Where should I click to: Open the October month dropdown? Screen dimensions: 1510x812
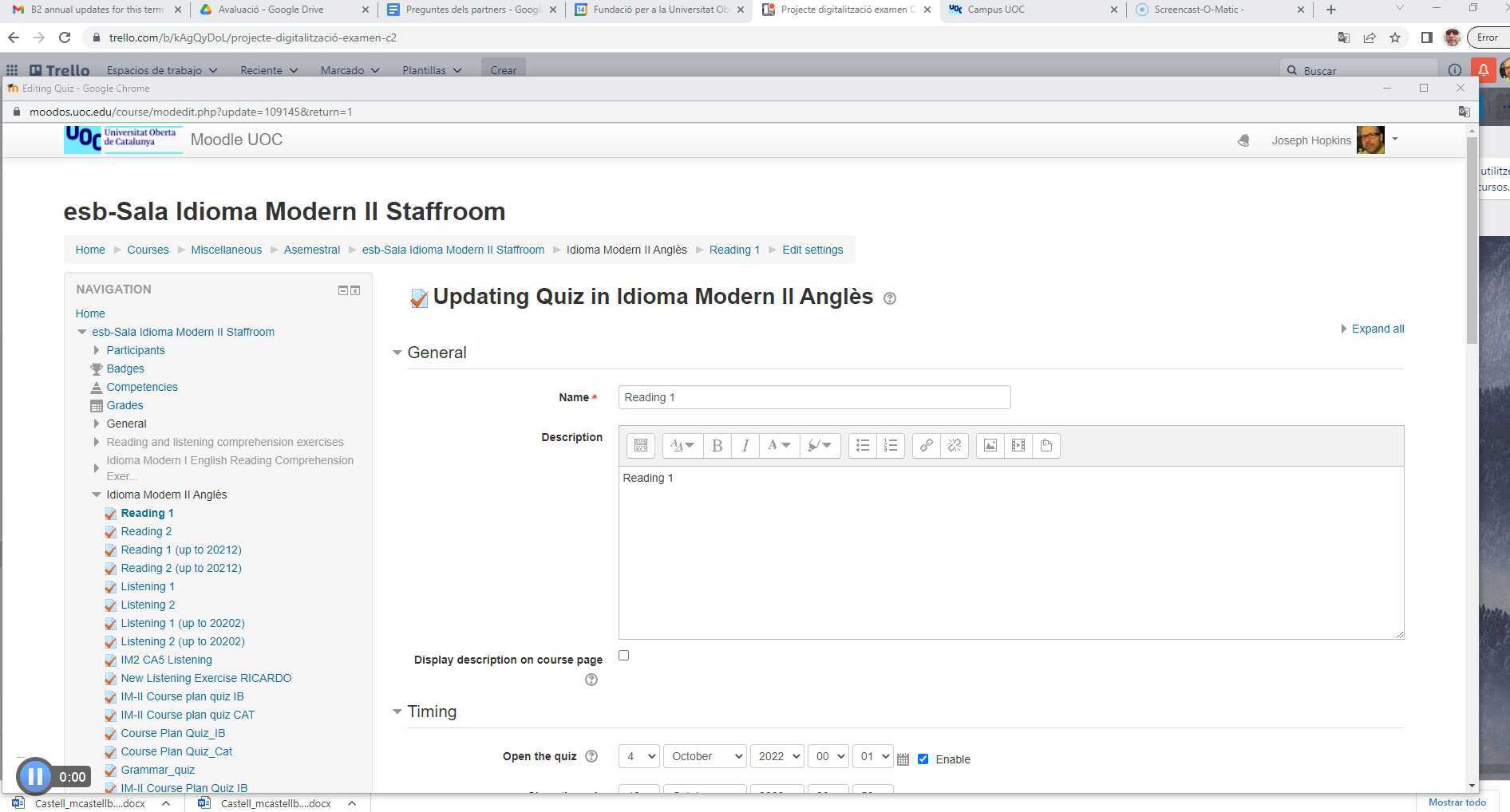(704, 756)
